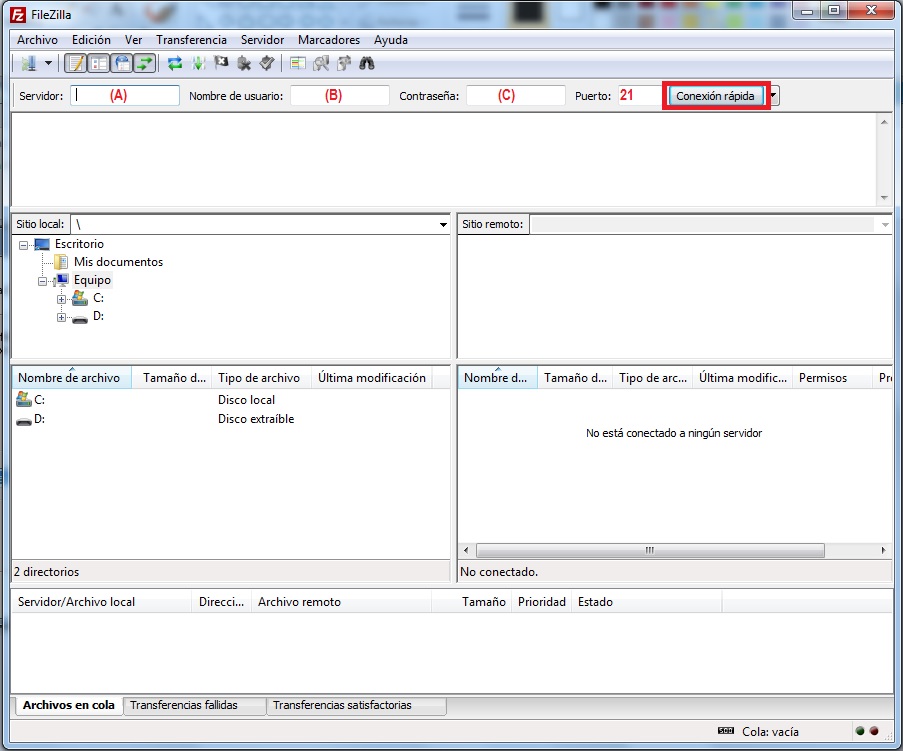
Task: Open the Edición menu
Action: point(91,40)
